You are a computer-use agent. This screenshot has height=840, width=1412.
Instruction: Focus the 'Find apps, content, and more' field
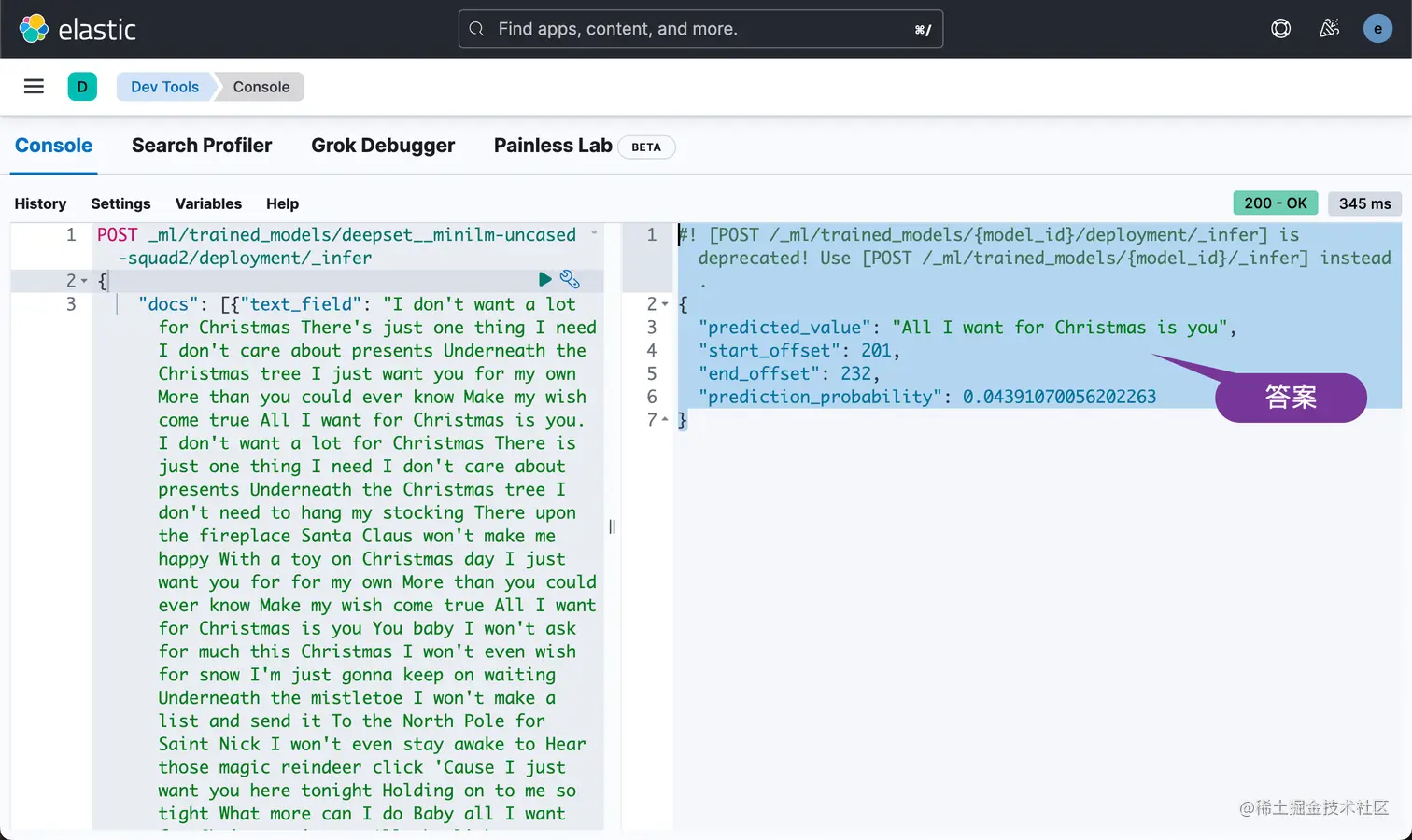click(x=700, y=29)
